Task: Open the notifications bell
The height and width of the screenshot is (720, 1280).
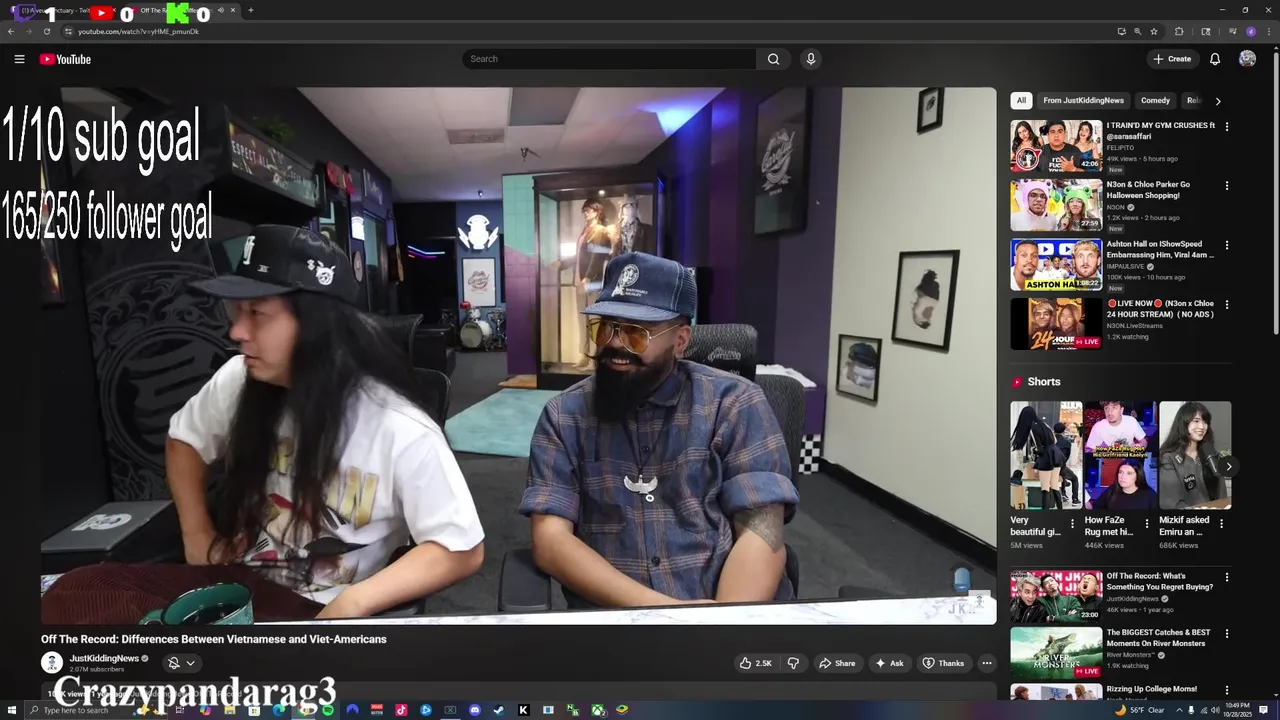Action: [x=1215, y=59]
